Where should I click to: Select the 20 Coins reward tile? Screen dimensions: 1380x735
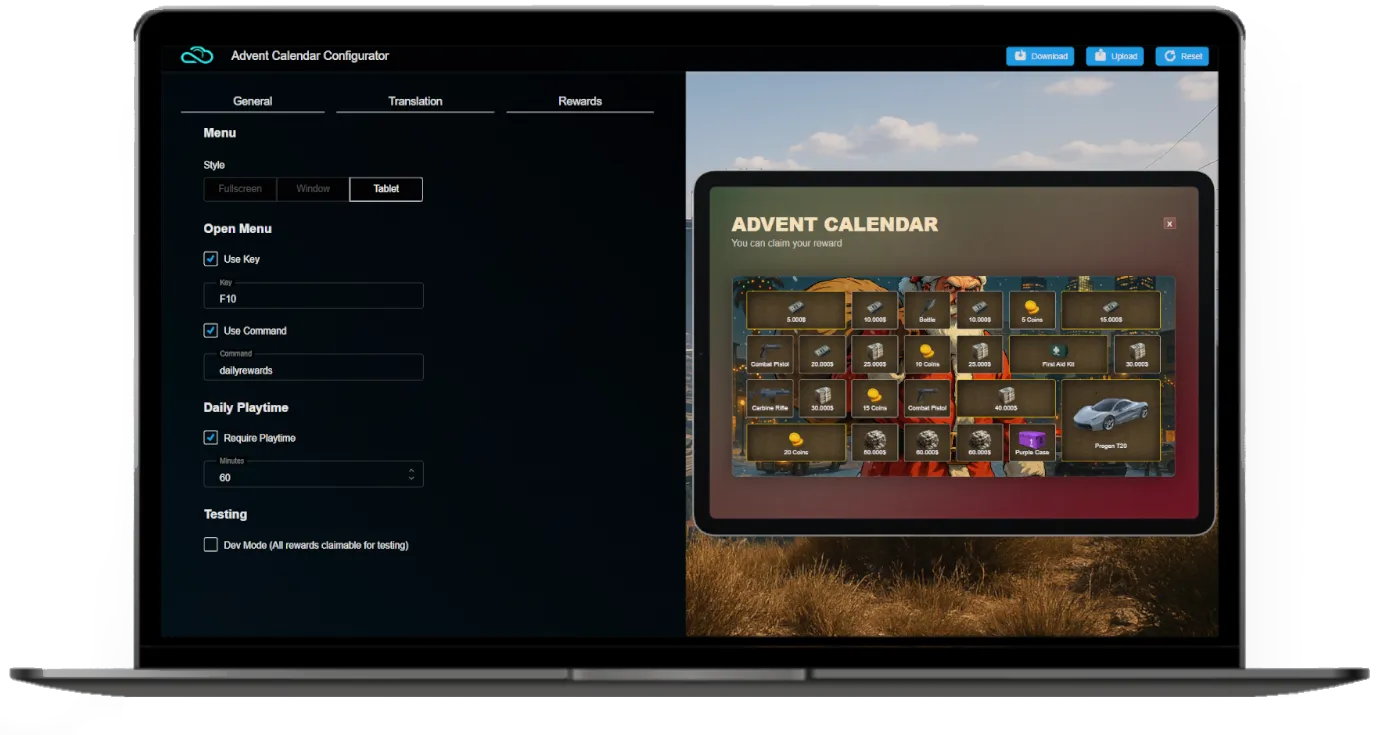click(x=796, y=441)
